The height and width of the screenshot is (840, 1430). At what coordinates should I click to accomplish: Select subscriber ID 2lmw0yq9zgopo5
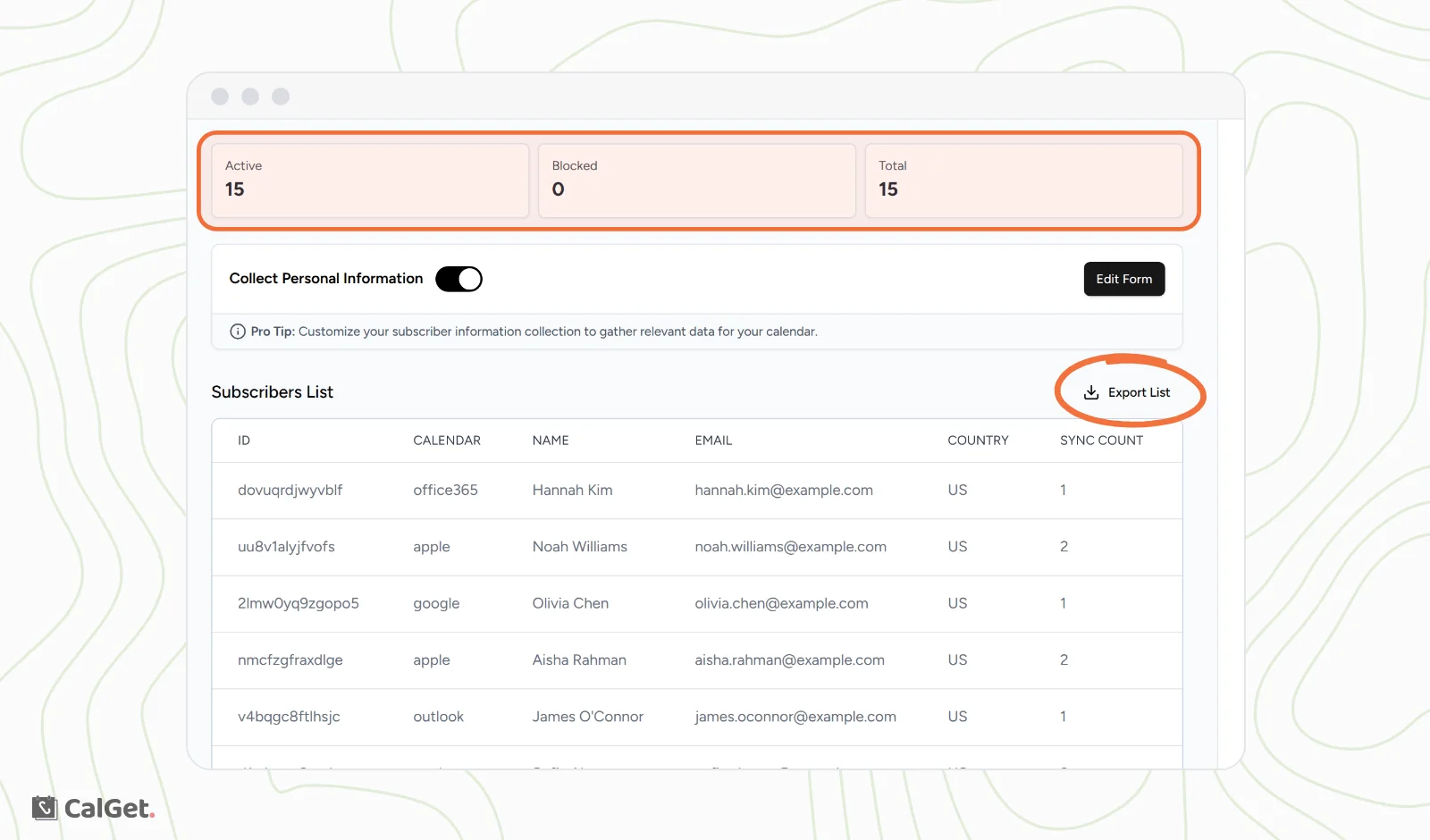[299, 603]
